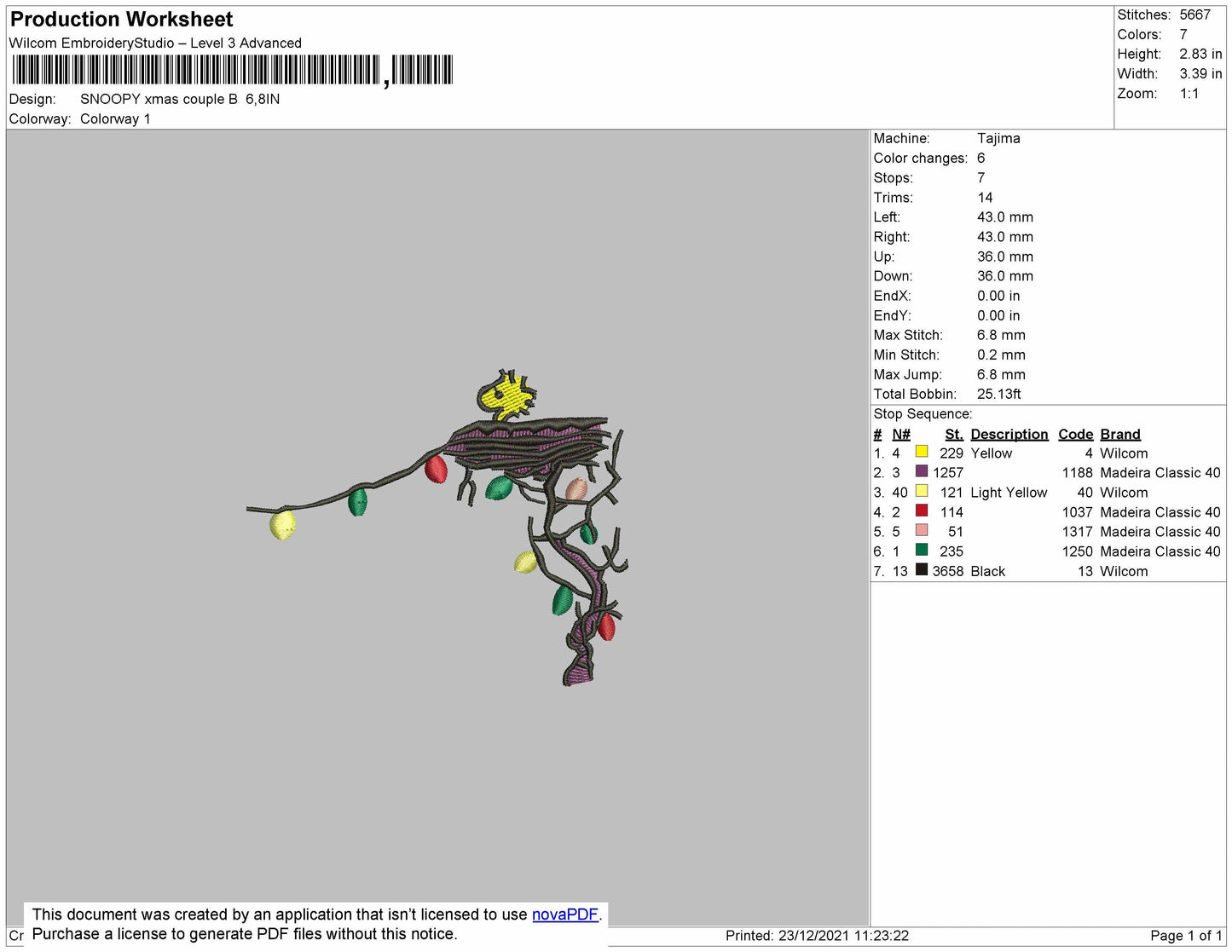1232x952 pixels.
Task: Click the red swatch for code 1037
Action: (x=922, y=511)
